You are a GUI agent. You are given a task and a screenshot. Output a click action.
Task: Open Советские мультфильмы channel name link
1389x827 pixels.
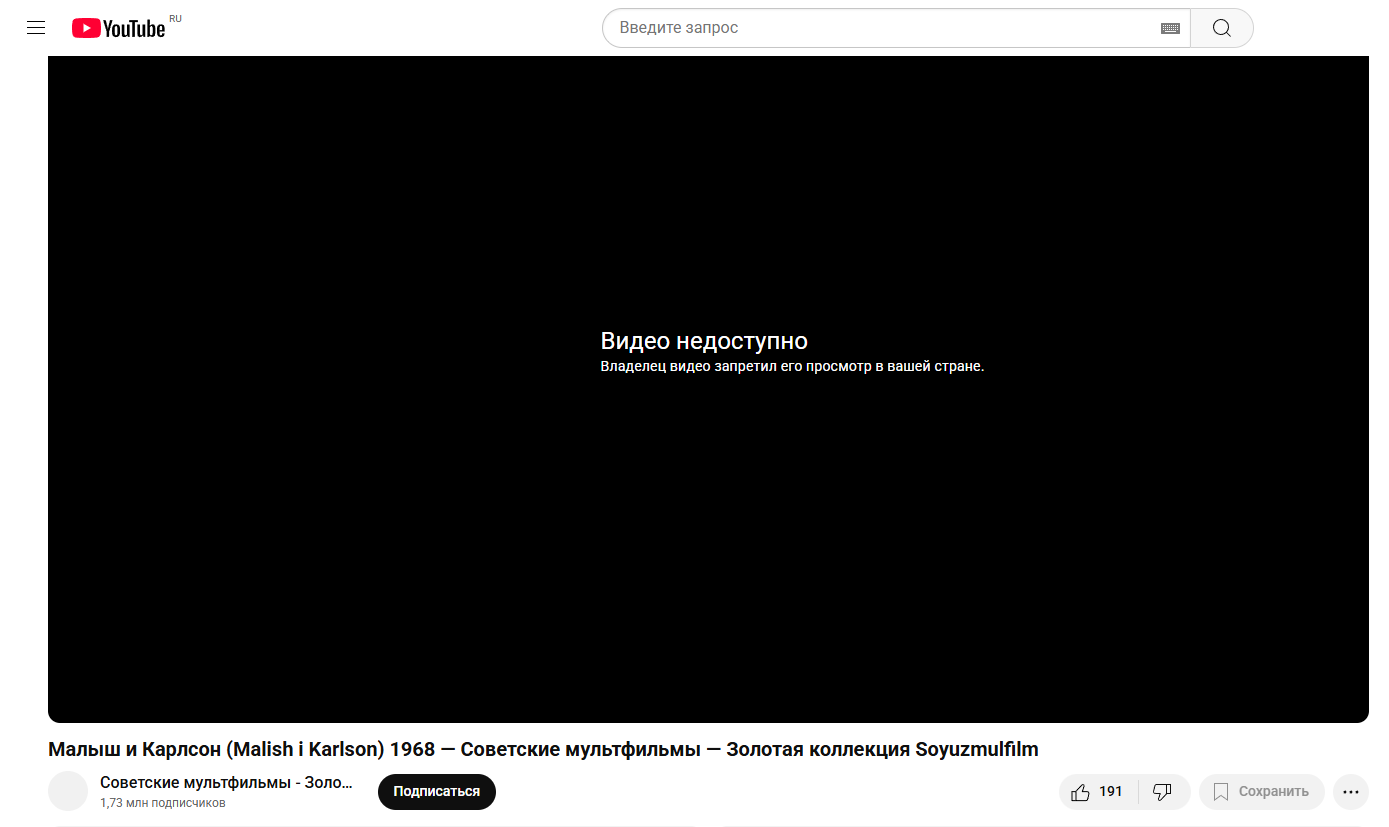[226, 782]
